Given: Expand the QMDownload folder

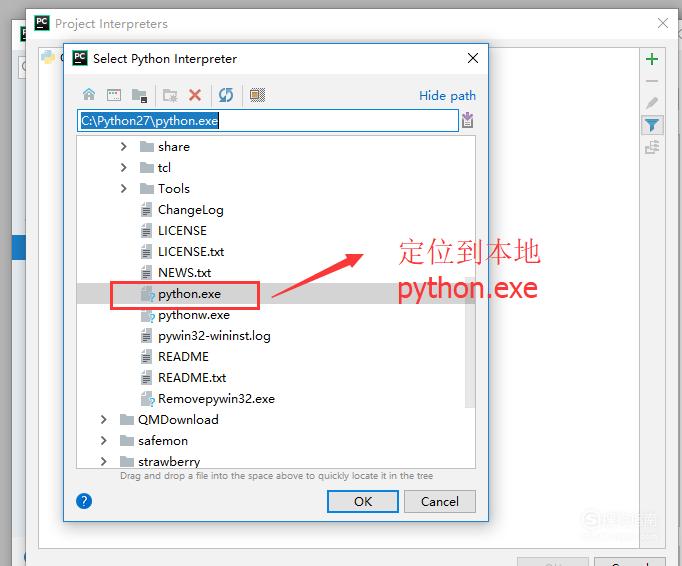Looking at the screenshot, I should click(x=104, y=419).
